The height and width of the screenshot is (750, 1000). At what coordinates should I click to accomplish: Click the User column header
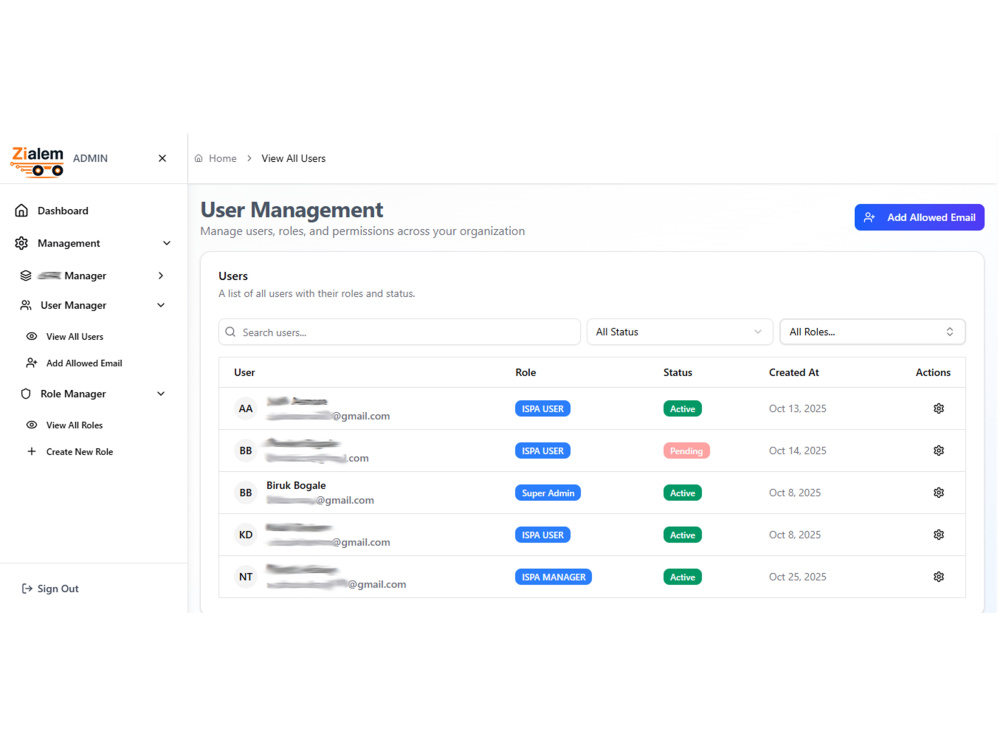pyautogui.click(x=244, y=372)
